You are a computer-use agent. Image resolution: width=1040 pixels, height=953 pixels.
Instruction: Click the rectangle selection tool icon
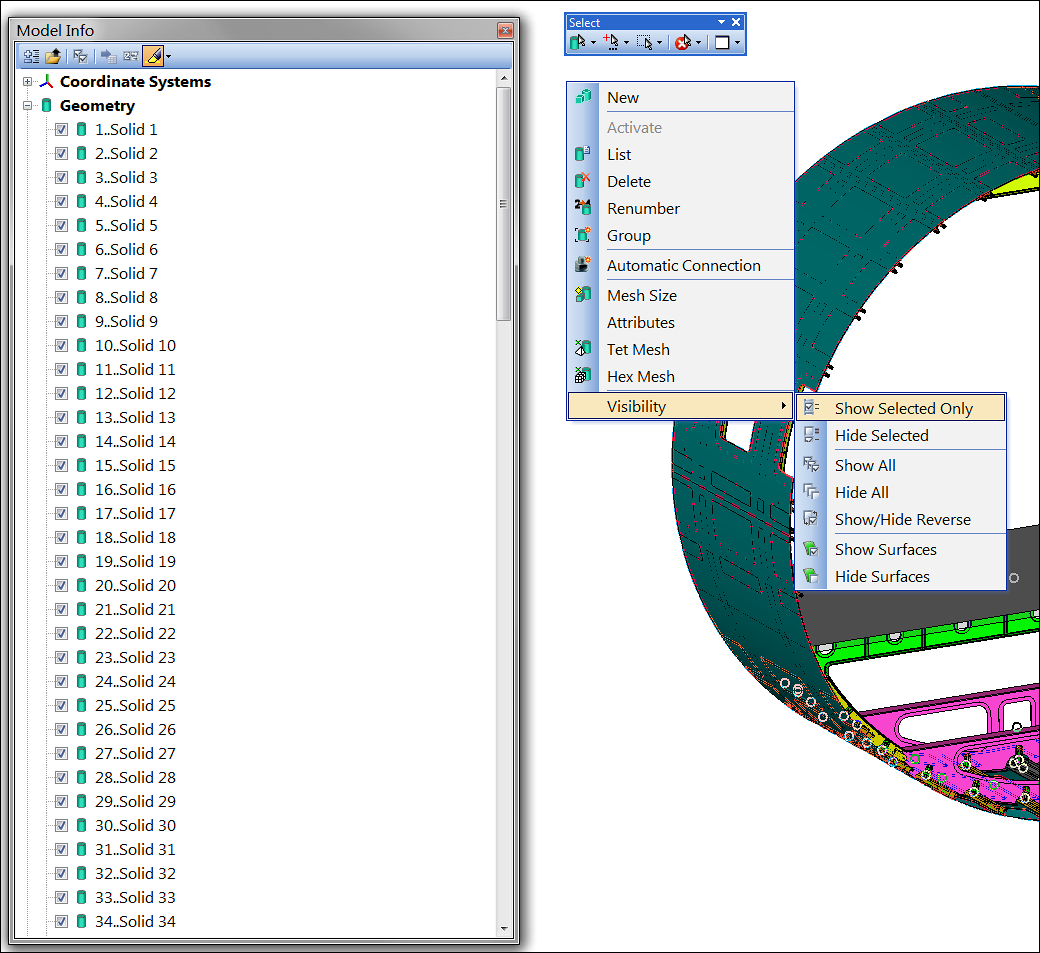tap(646, 42)
